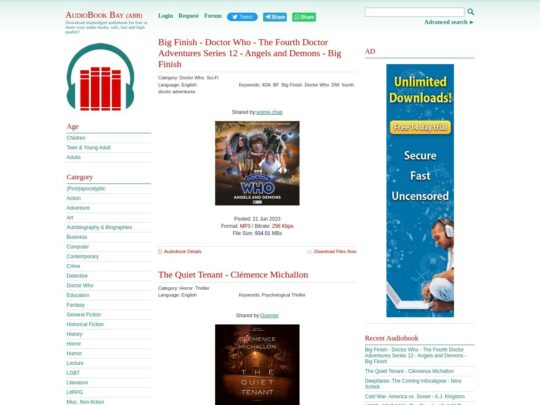Focus the search input field
Image resolution: width=540 pixels, height=405 pixels.
pos(415,12)
